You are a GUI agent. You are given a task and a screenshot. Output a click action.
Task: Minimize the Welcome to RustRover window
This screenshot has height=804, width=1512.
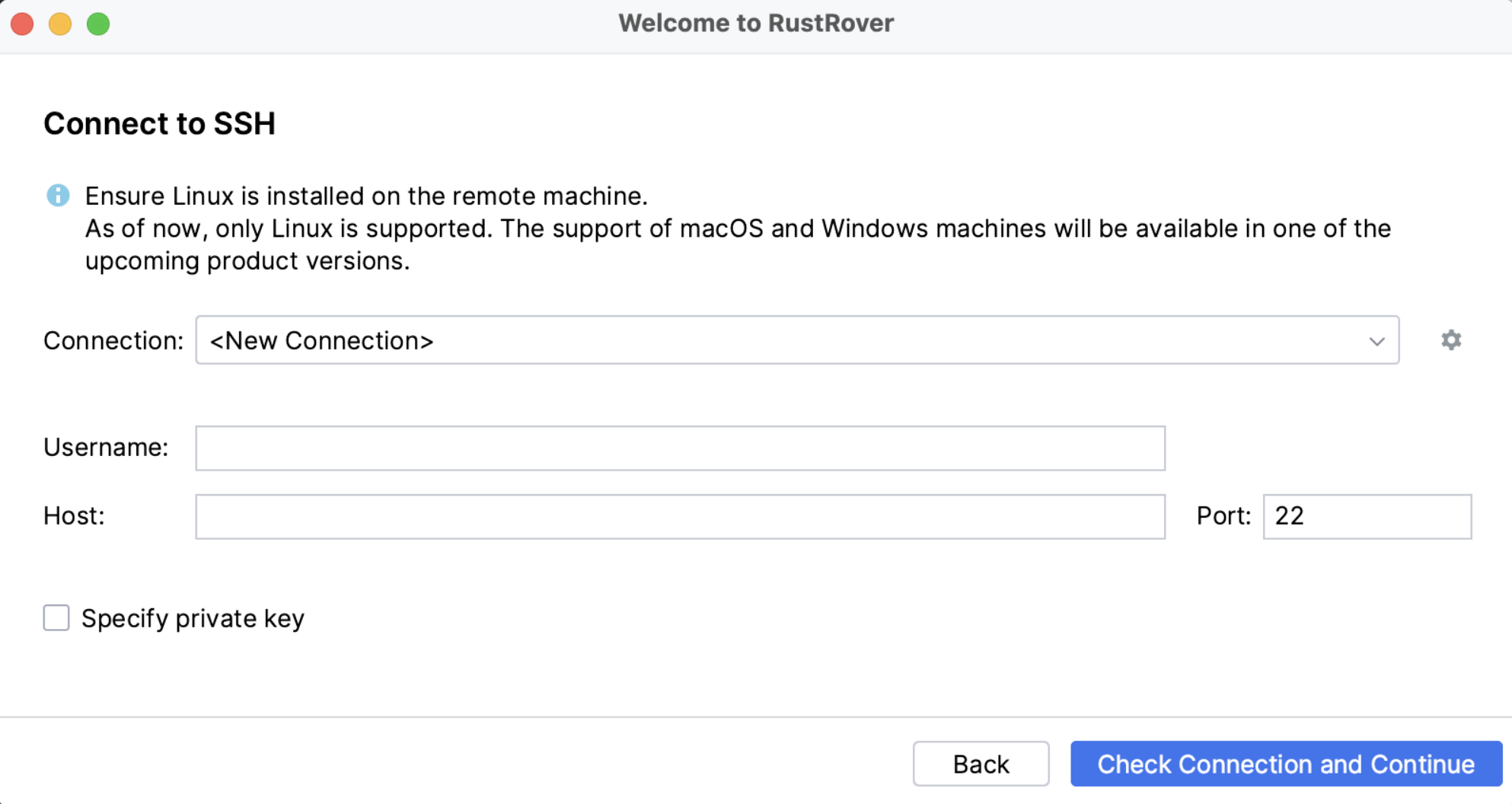(x=59, y=24)
